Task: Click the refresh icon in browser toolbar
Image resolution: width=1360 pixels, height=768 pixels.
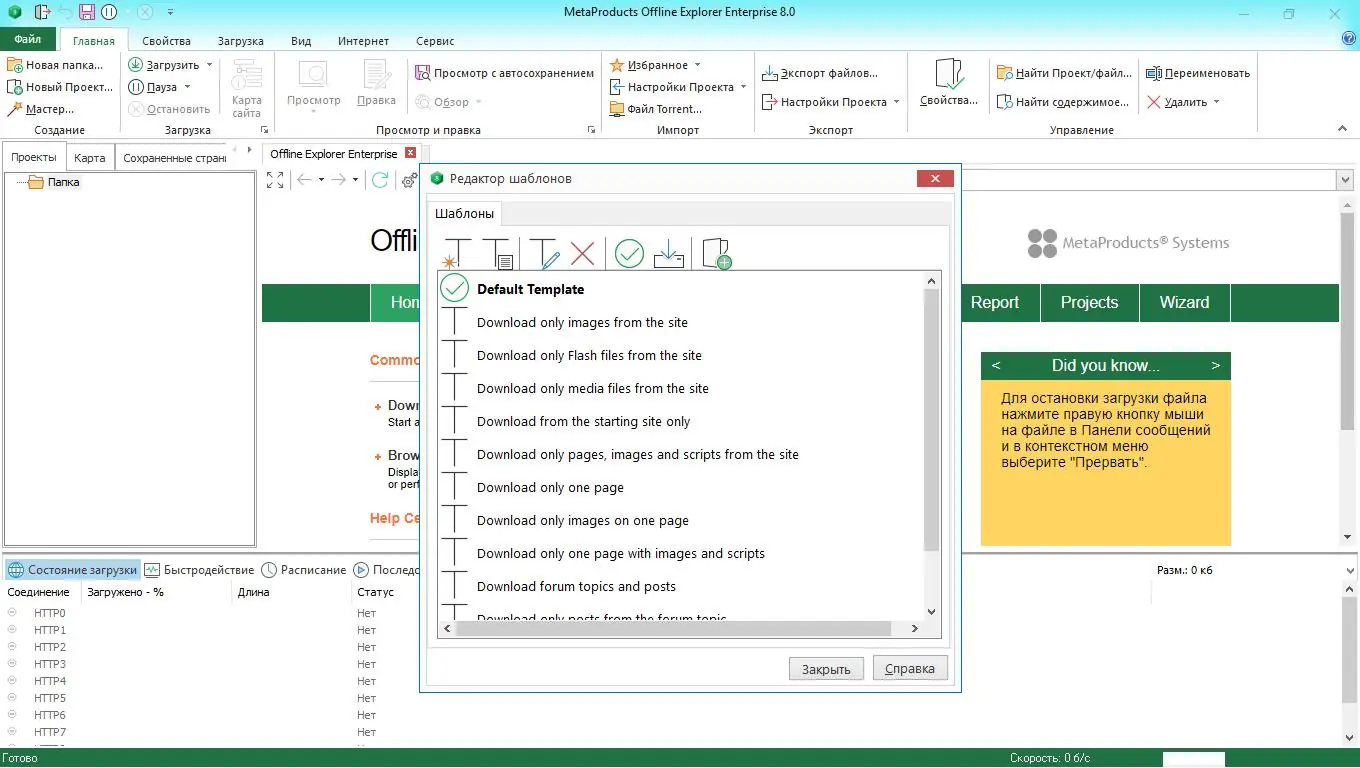Action: click(x=380, y=180)
